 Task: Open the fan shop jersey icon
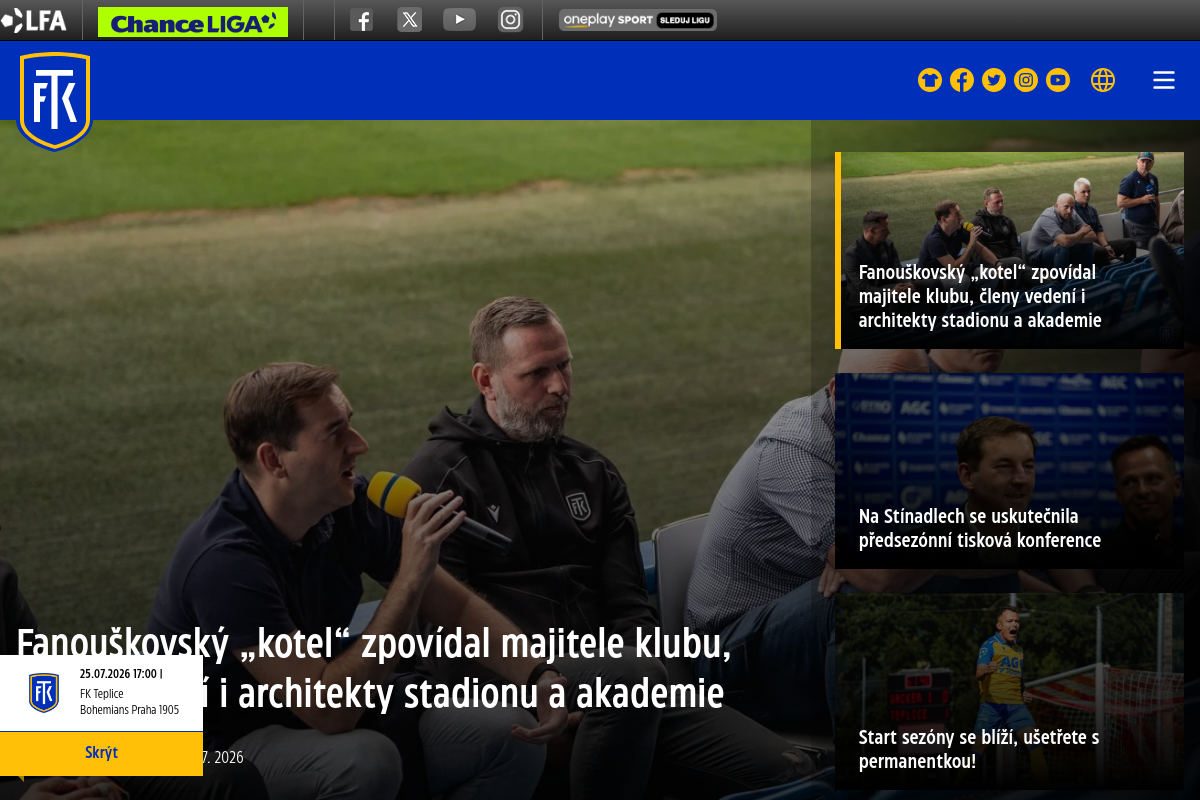coord(930,80)
